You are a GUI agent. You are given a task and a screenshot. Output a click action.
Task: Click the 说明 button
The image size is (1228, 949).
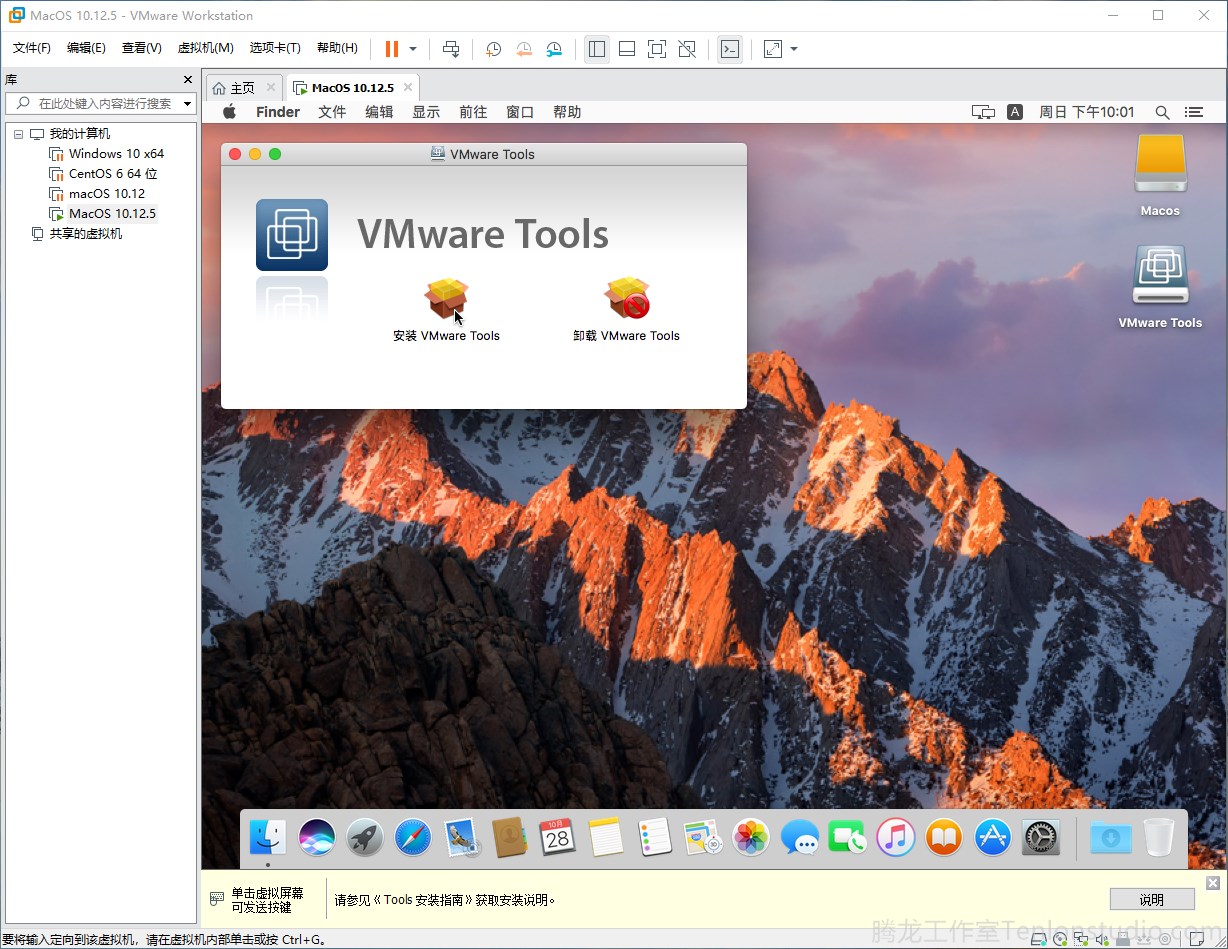click(1152, 899)
